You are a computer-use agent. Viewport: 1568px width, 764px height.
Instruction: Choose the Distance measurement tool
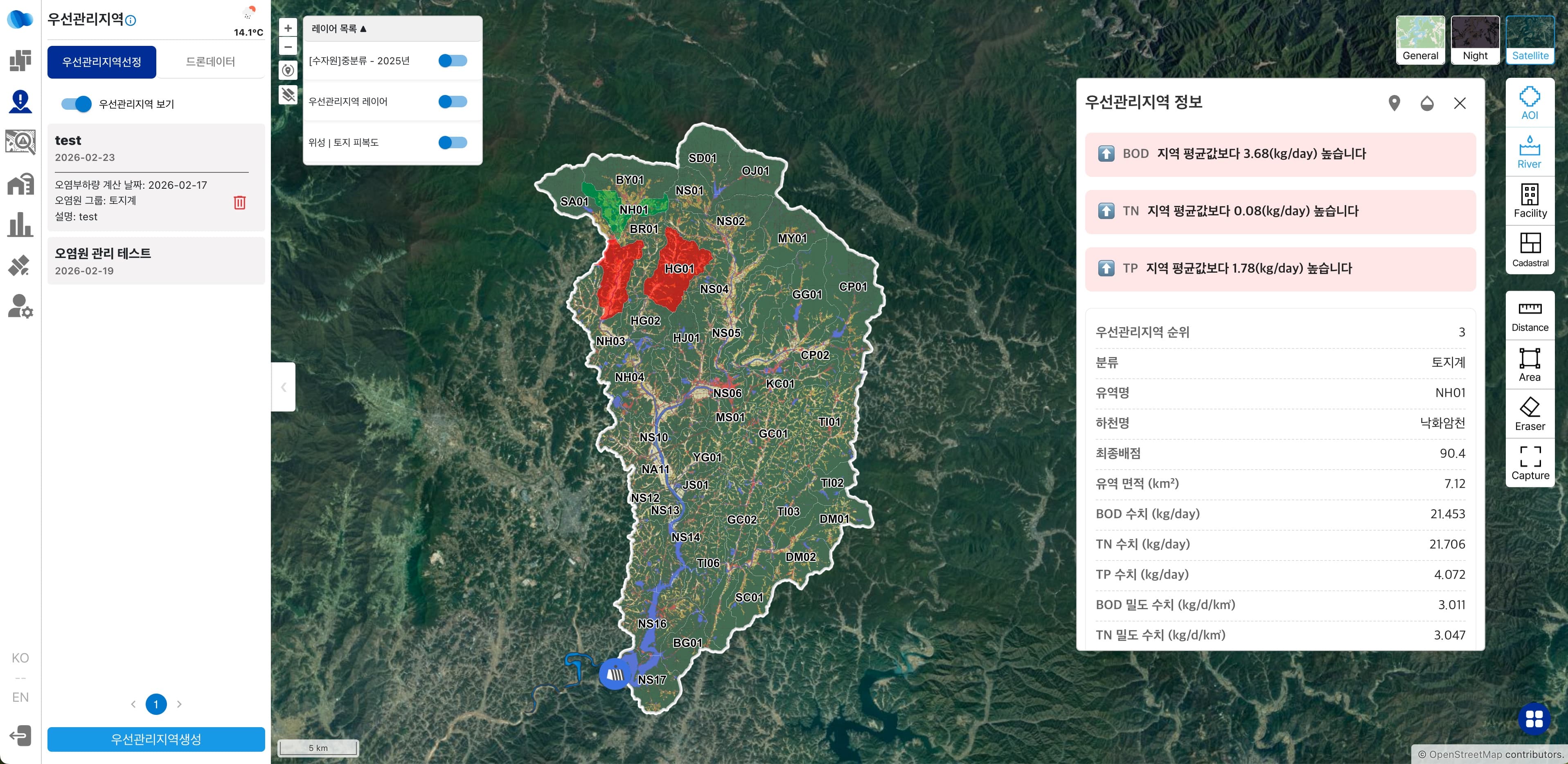[x=1530, y=316]
